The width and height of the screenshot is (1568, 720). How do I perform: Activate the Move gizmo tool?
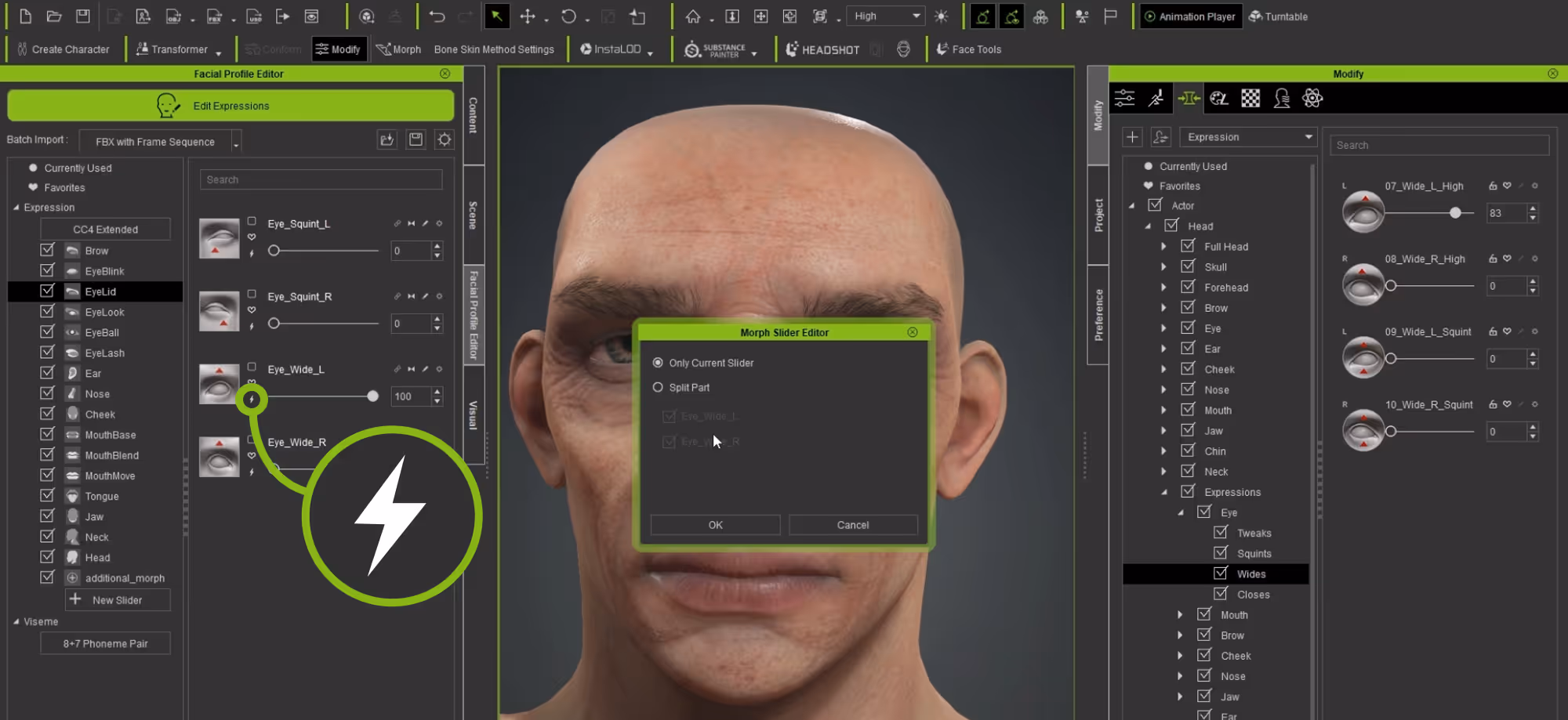point(528,16)
